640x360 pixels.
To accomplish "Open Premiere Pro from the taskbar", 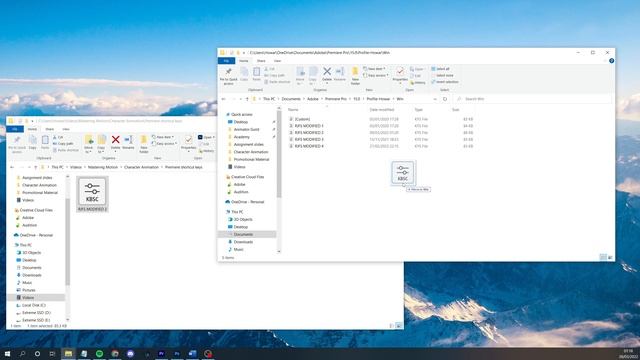I will coord(161,353).
